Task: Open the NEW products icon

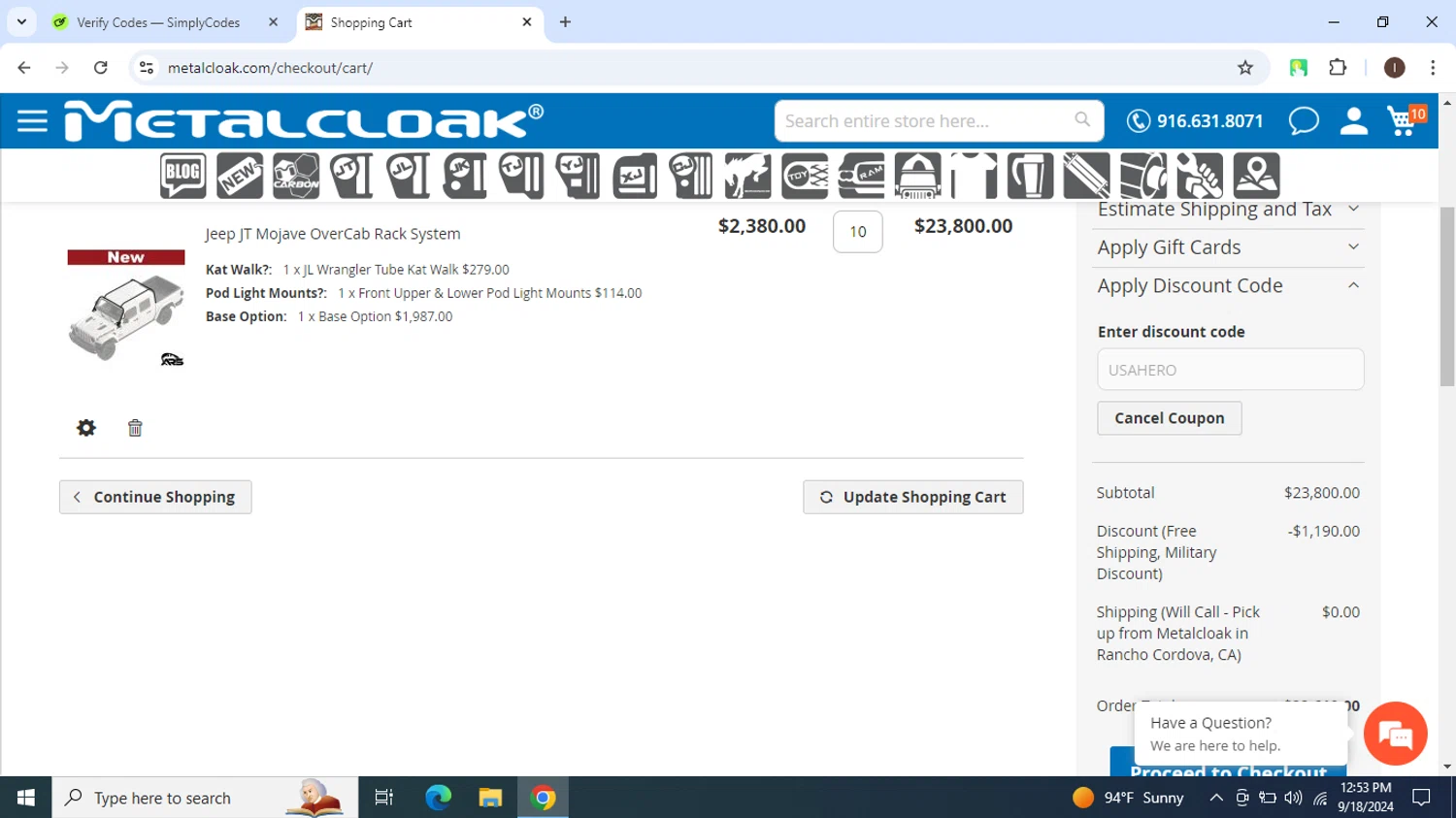Action: [240, 176]
